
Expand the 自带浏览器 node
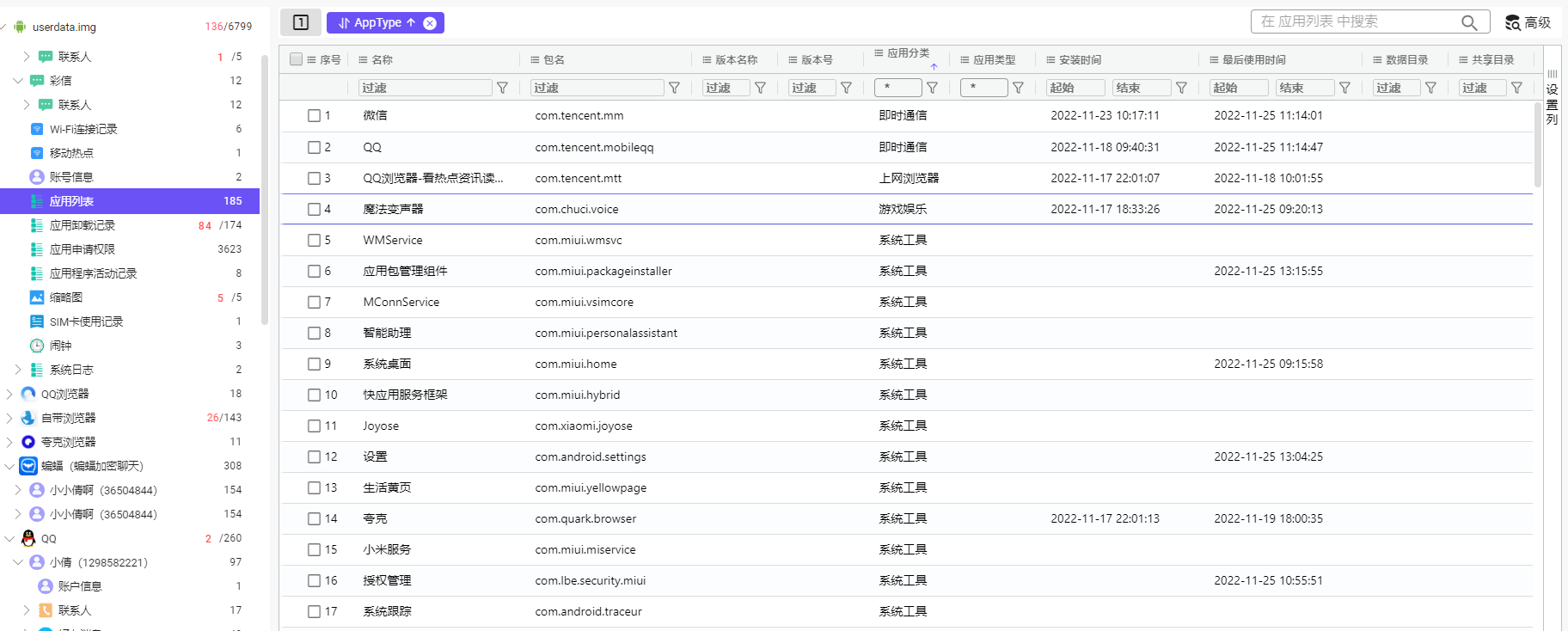tap(9, 418)
